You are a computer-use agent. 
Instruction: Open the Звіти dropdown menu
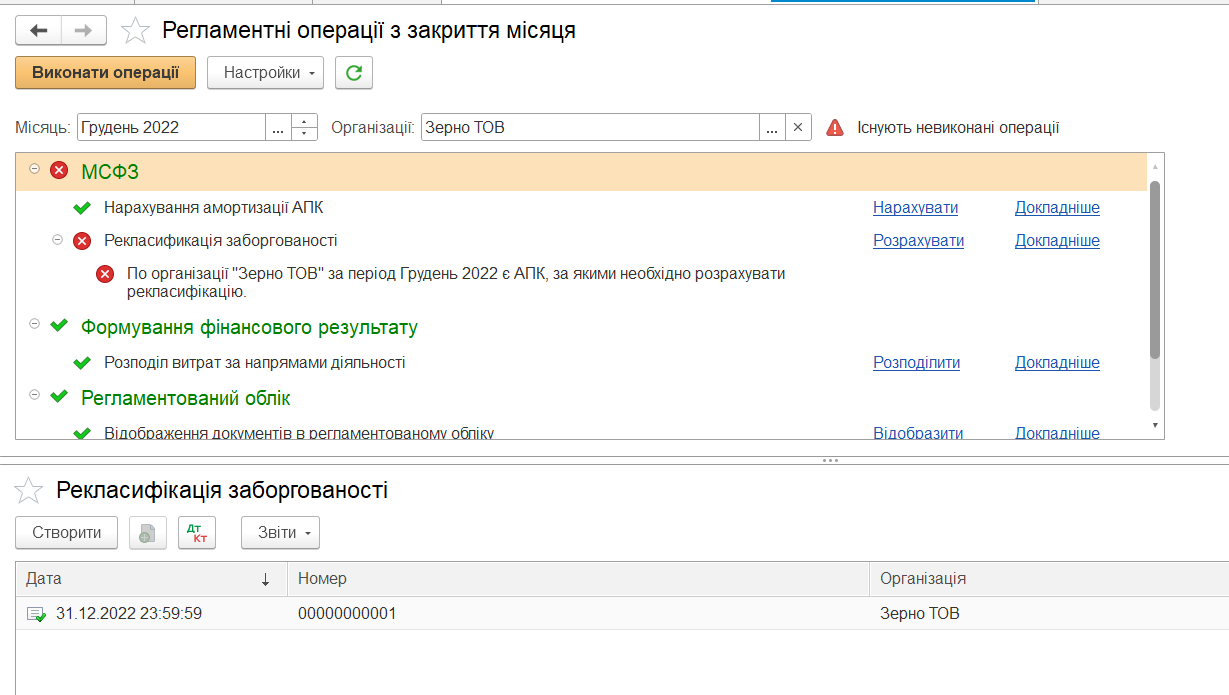coord(280,533)
